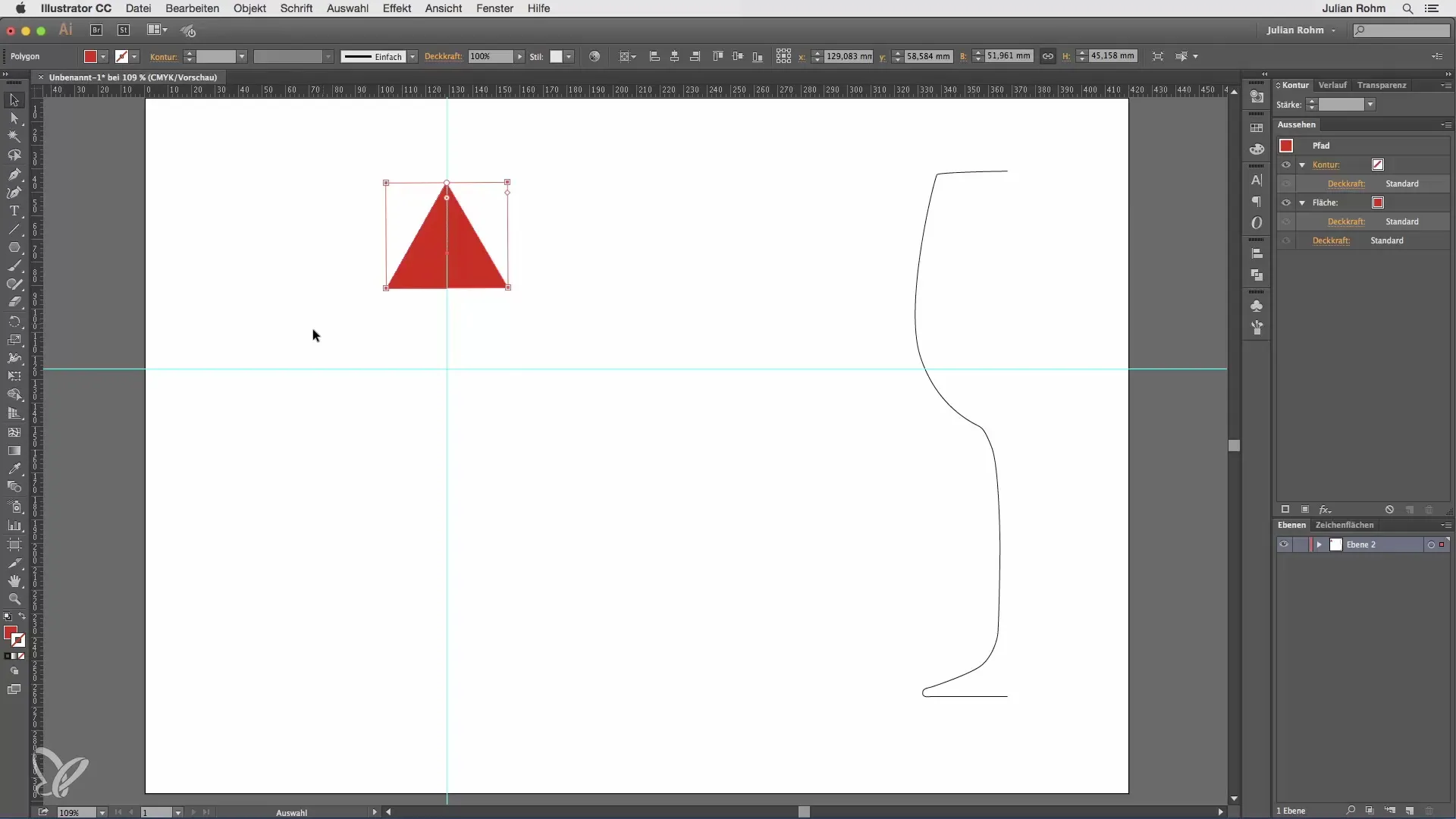Select the Paintbrush tool
The width and height of the screenshot is (1456, 819).
(14, 266)
